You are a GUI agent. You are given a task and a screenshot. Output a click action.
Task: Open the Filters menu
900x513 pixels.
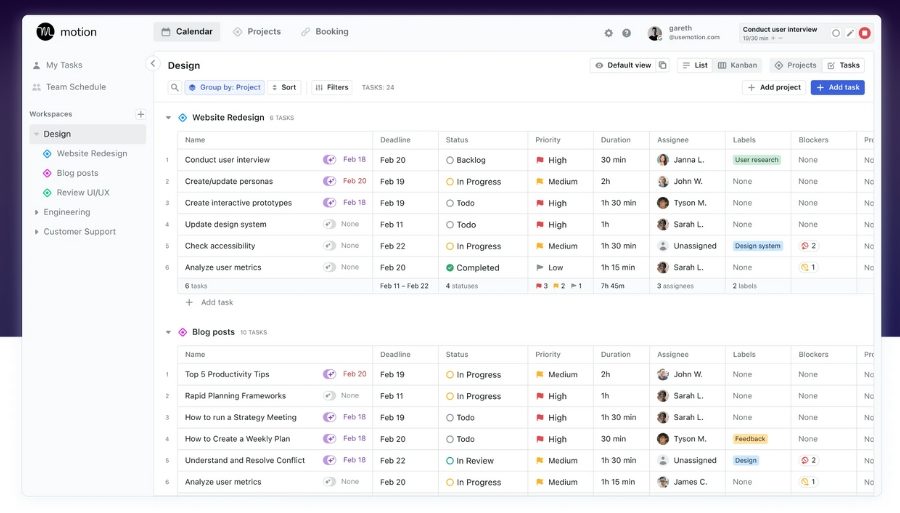pyautogui.click(x=332, y=87)
